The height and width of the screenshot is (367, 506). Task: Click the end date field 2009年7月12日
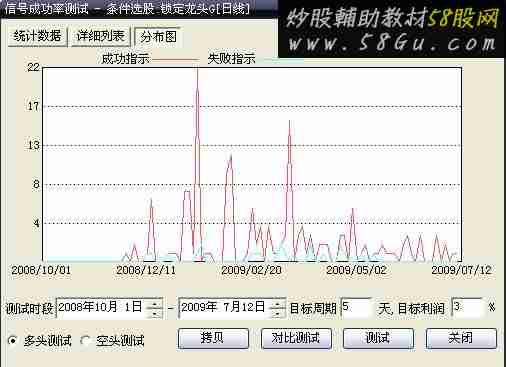pyautogui.click(x=225, y=308)
